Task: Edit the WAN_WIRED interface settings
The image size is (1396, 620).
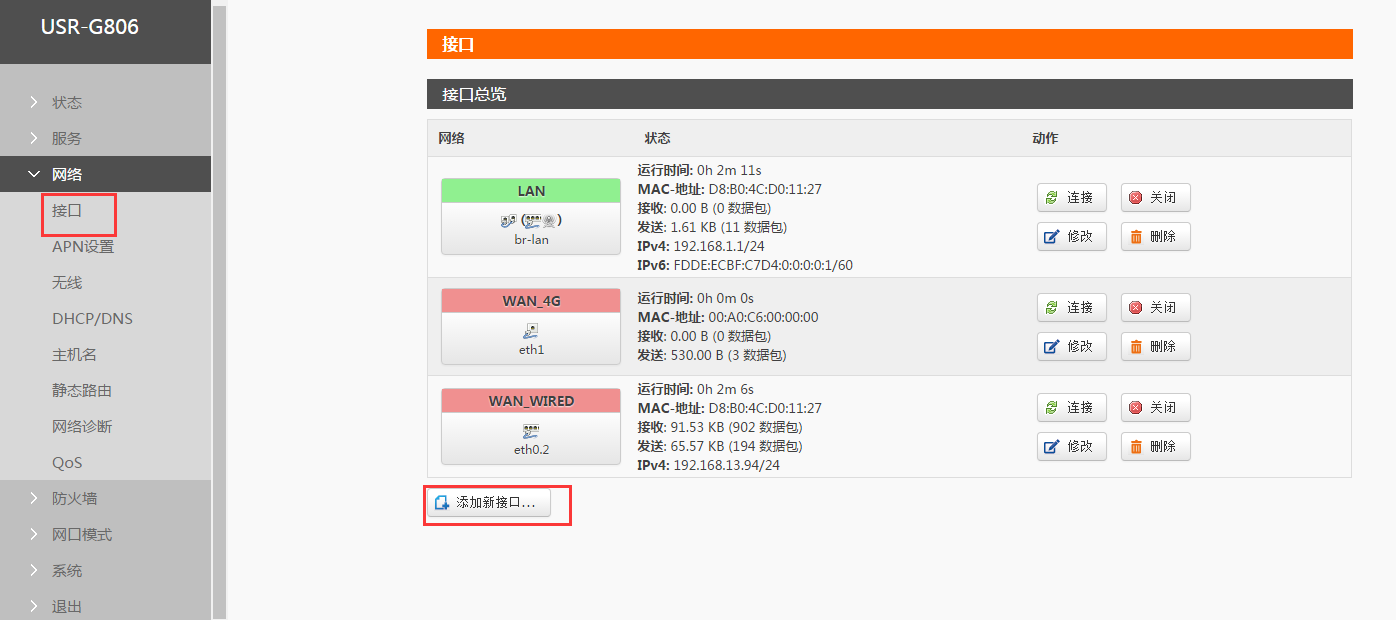Action: pyautogui.click(x=1071, y=446)
